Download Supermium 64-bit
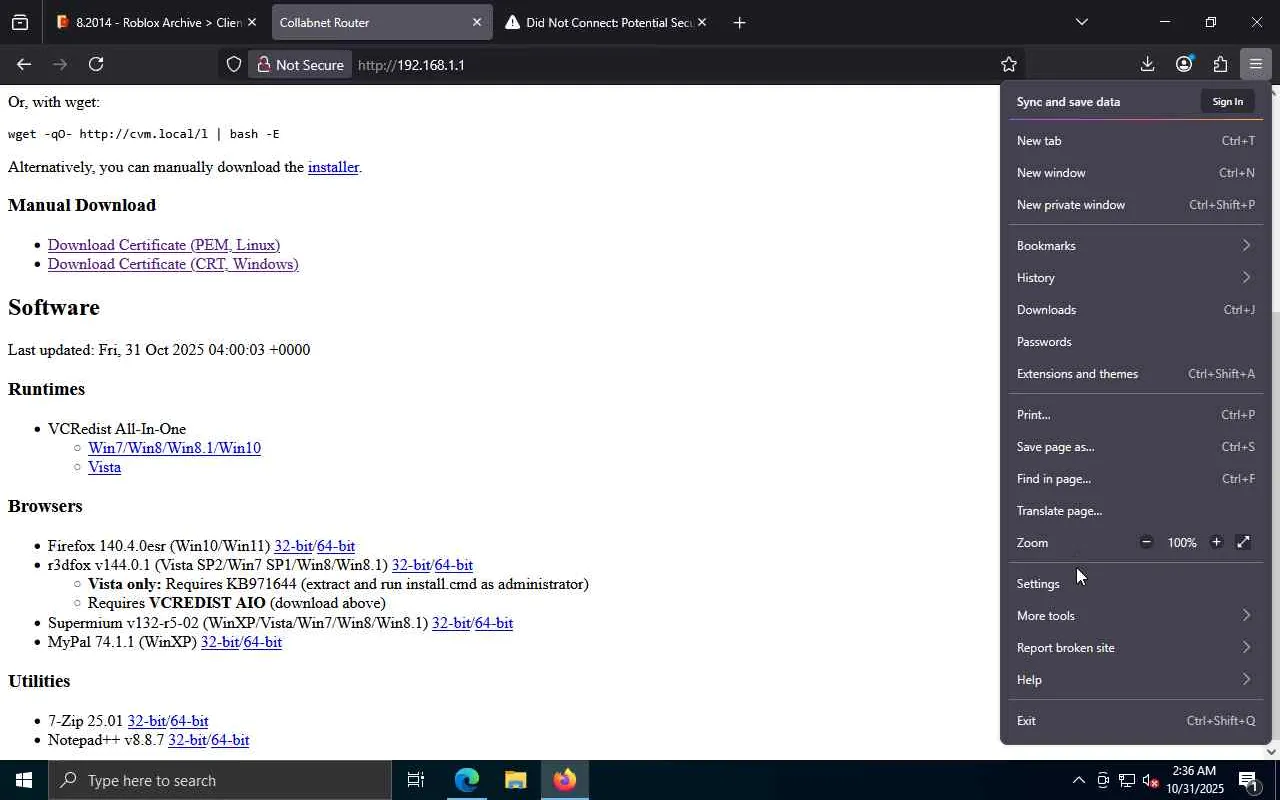1280x800 pixels. 494,623
